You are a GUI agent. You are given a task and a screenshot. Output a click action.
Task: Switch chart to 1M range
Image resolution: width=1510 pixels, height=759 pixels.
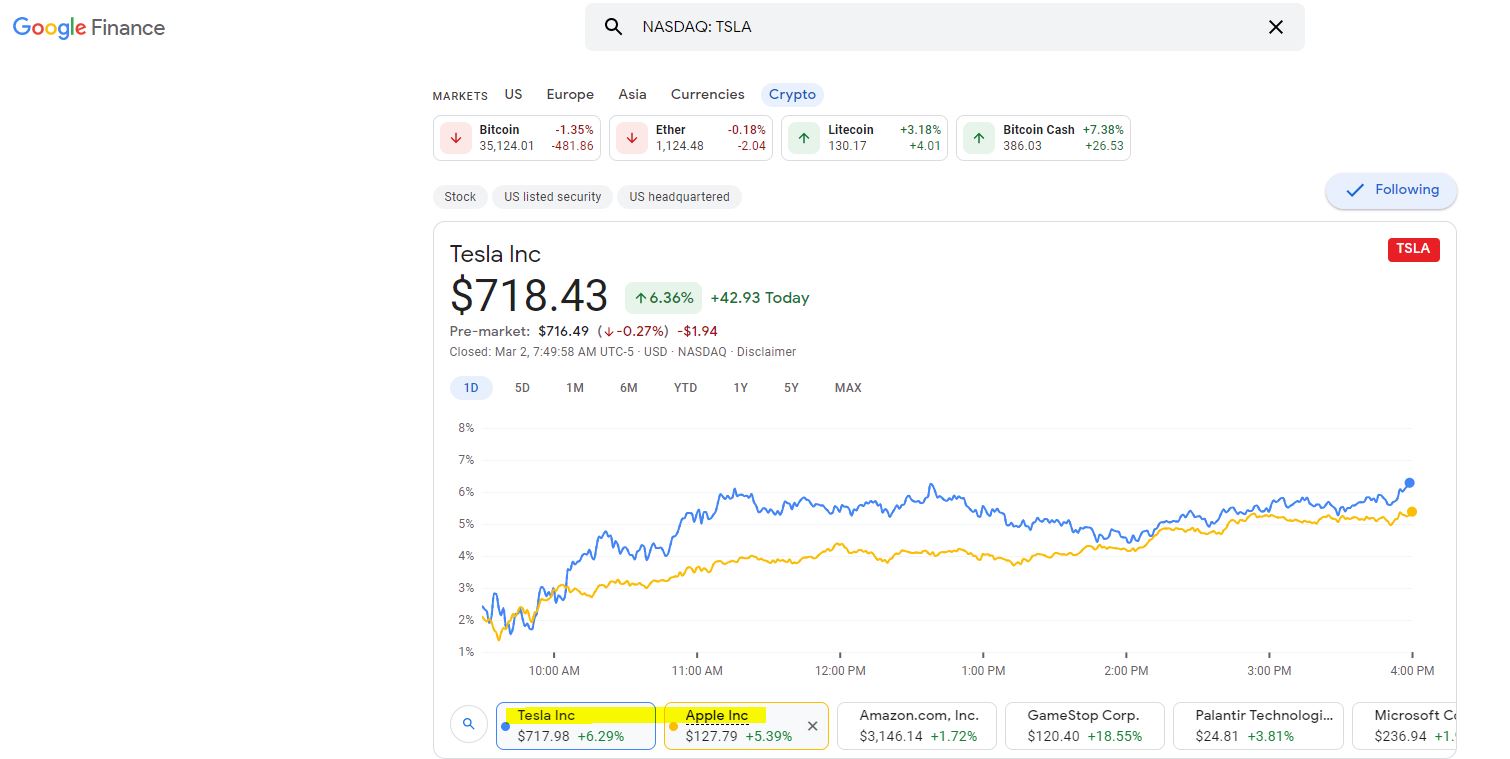click(575, 388)
